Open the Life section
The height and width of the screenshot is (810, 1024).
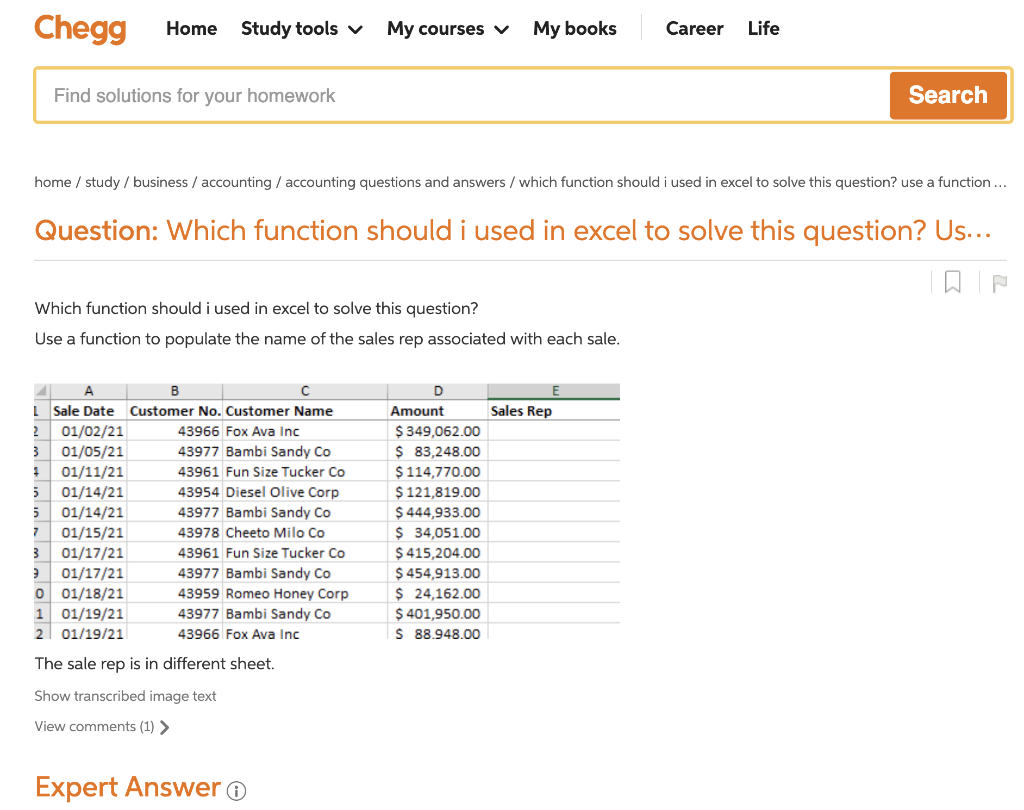(x=763, y=29)
